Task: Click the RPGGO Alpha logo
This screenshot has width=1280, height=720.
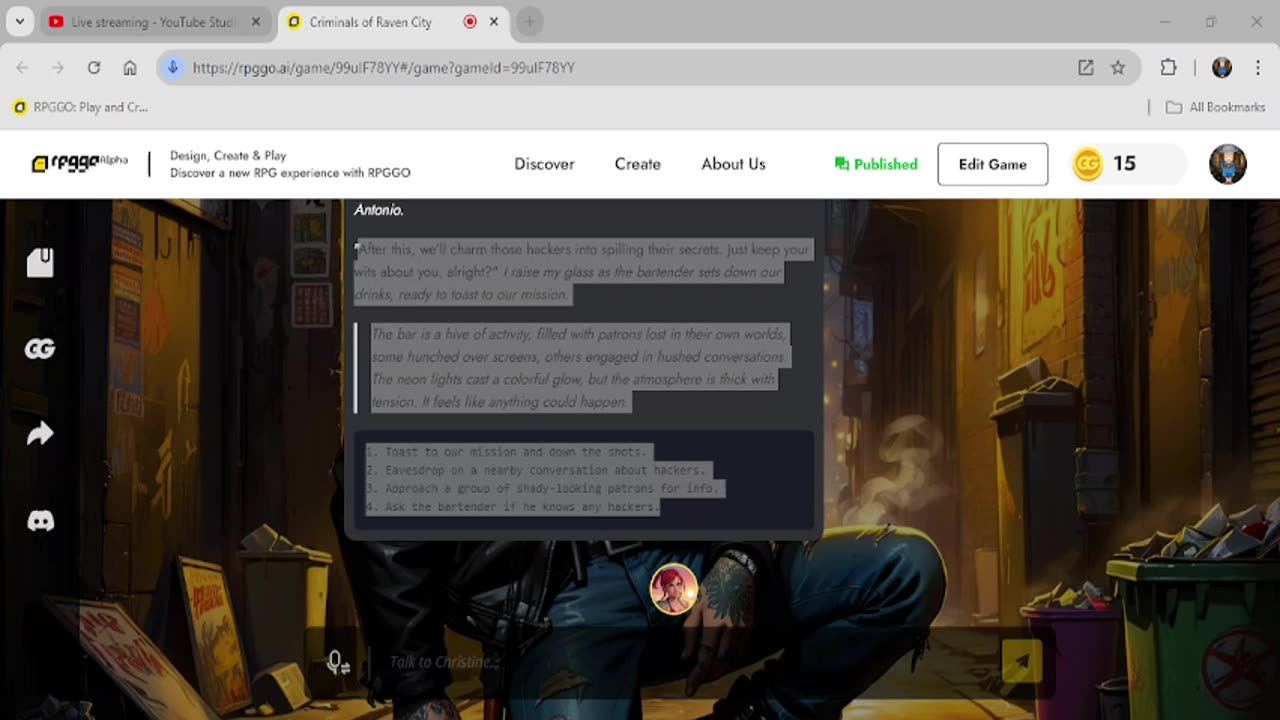Action: tap(80, 163)
